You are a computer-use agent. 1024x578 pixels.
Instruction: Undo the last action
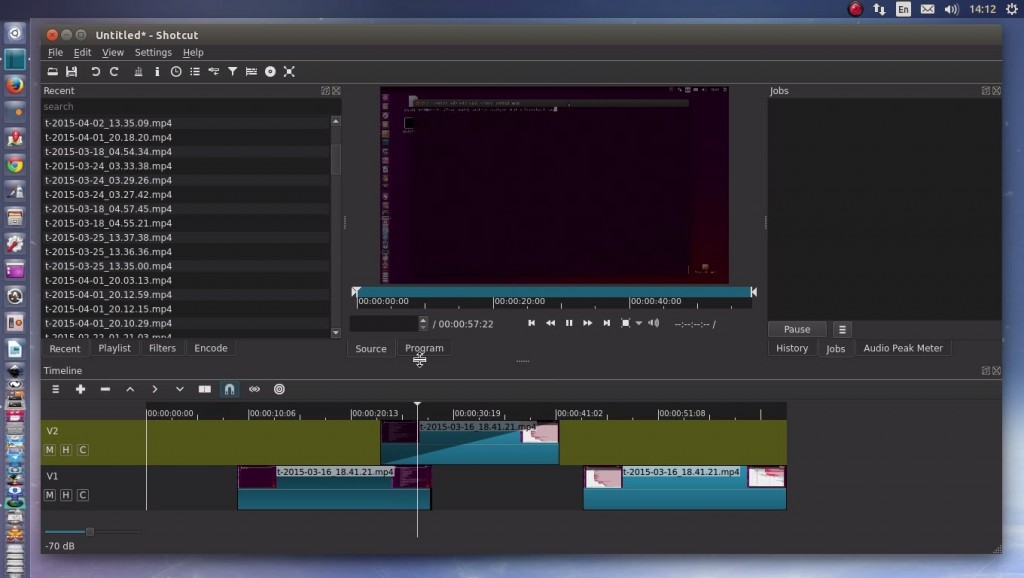(x=95, y=71)
